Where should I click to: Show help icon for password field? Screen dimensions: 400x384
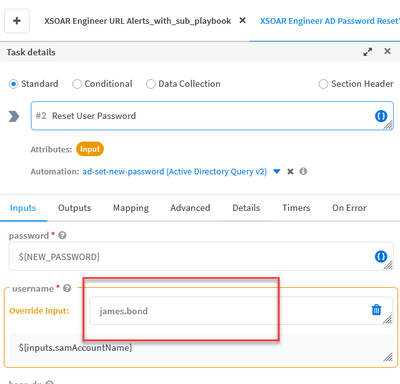point(62,235)
